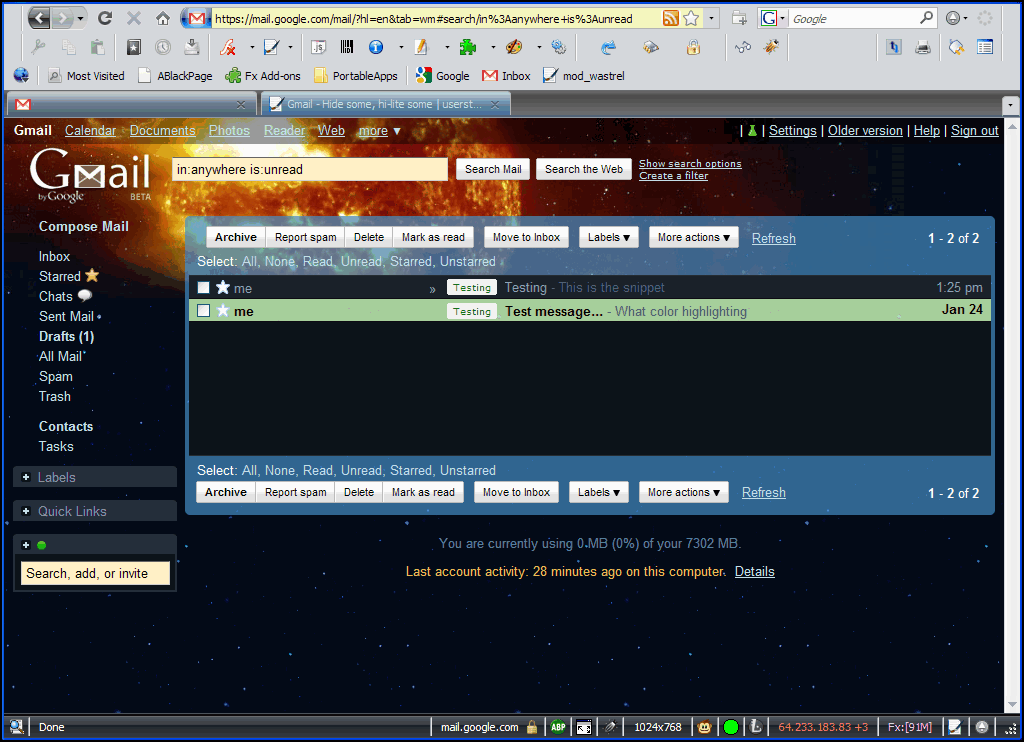Open the bottom More actions dropdown
The height and width of the screenshot is (742, 1024).
click(x=684, y=492)
